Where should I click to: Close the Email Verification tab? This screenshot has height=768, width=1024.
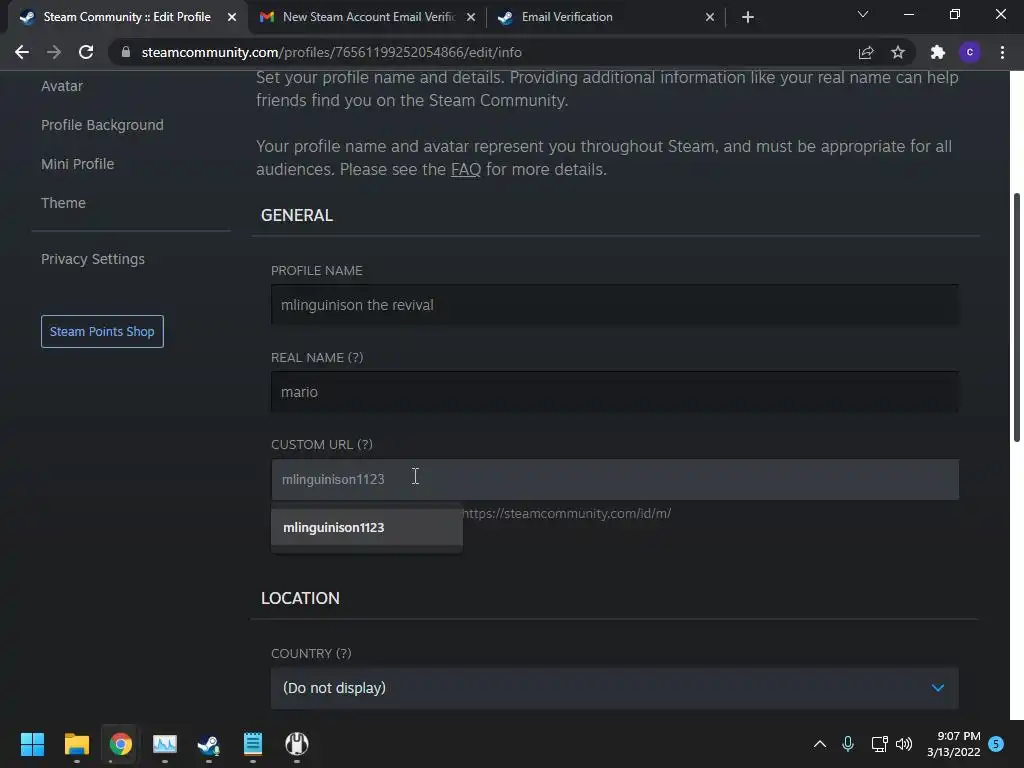710,17
